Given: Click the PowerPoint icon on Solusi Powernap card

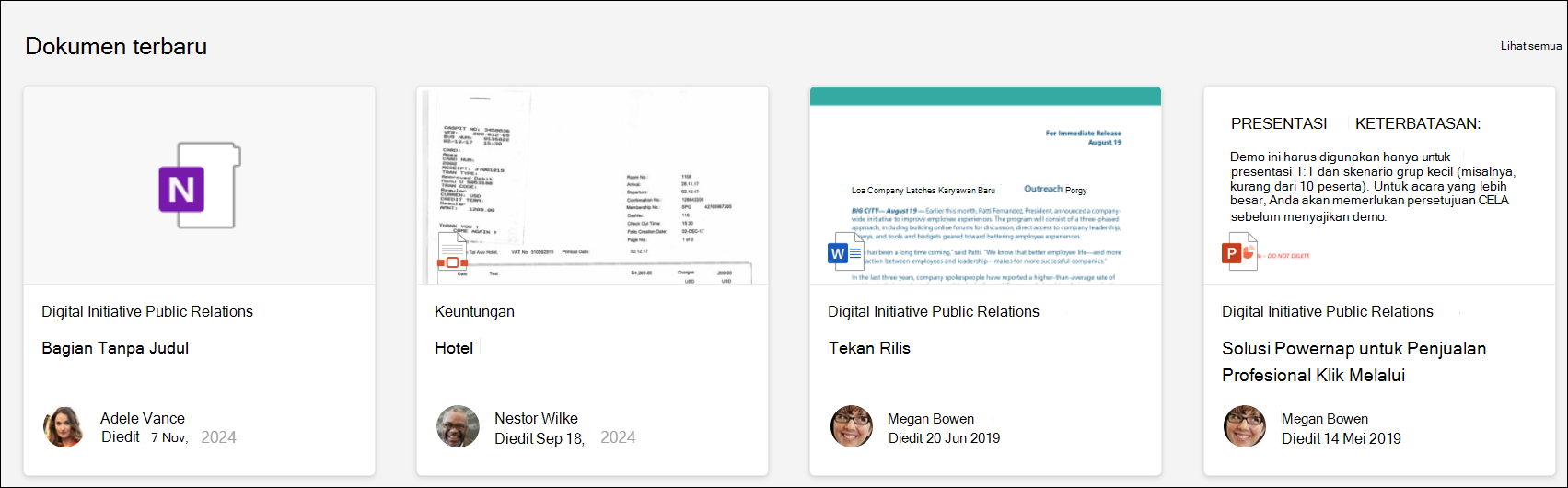Looking at the screenshot, I should pyautogui.click(x=1239, y=251).
